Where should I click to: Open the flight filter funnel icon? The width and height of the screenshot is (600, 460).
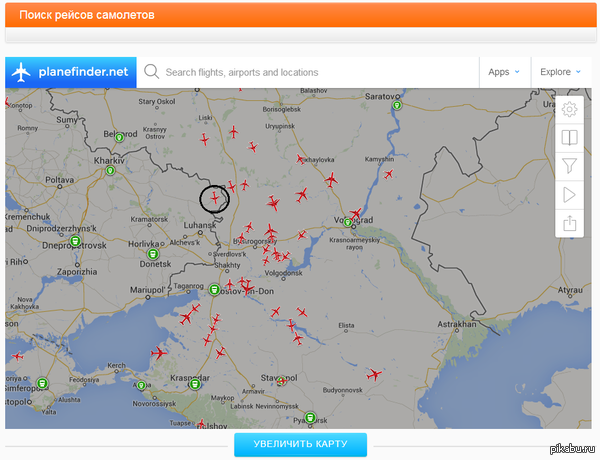(570, 166)
